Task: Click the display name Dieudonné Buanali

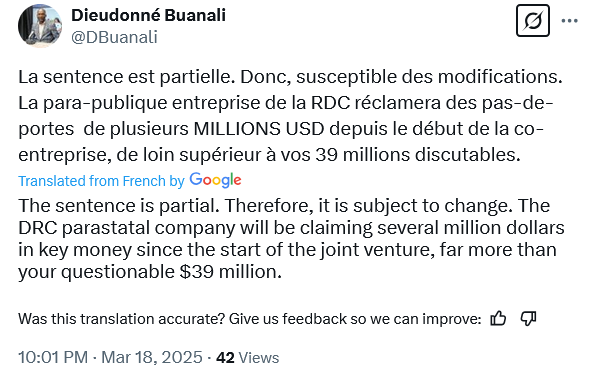Action: [x=148, y=15]
